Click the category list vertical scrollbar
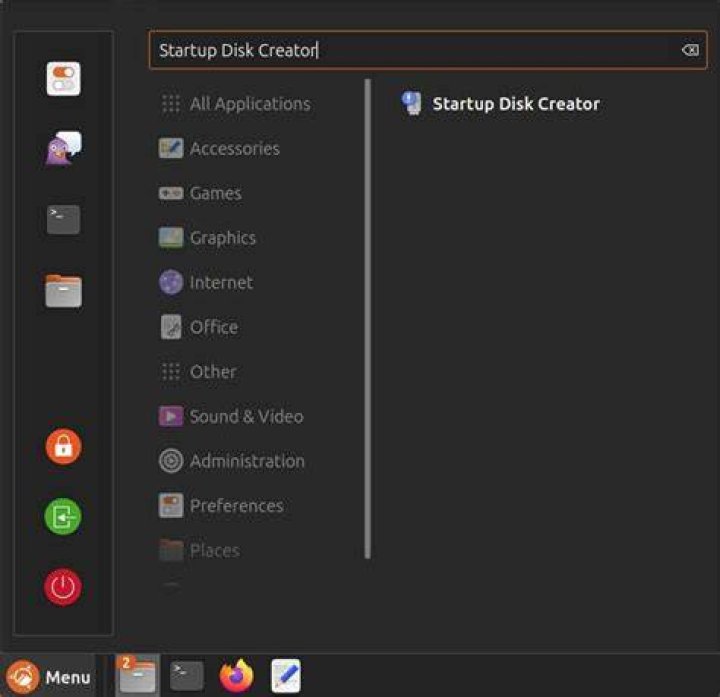This screenshot has height=697, width=720. pyautogui.click(x=367, y=319)
